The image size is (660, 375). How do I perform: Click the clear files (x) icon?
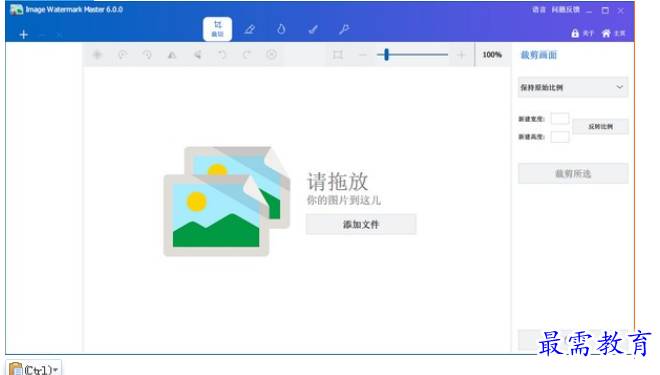click(x=59, y=35)
